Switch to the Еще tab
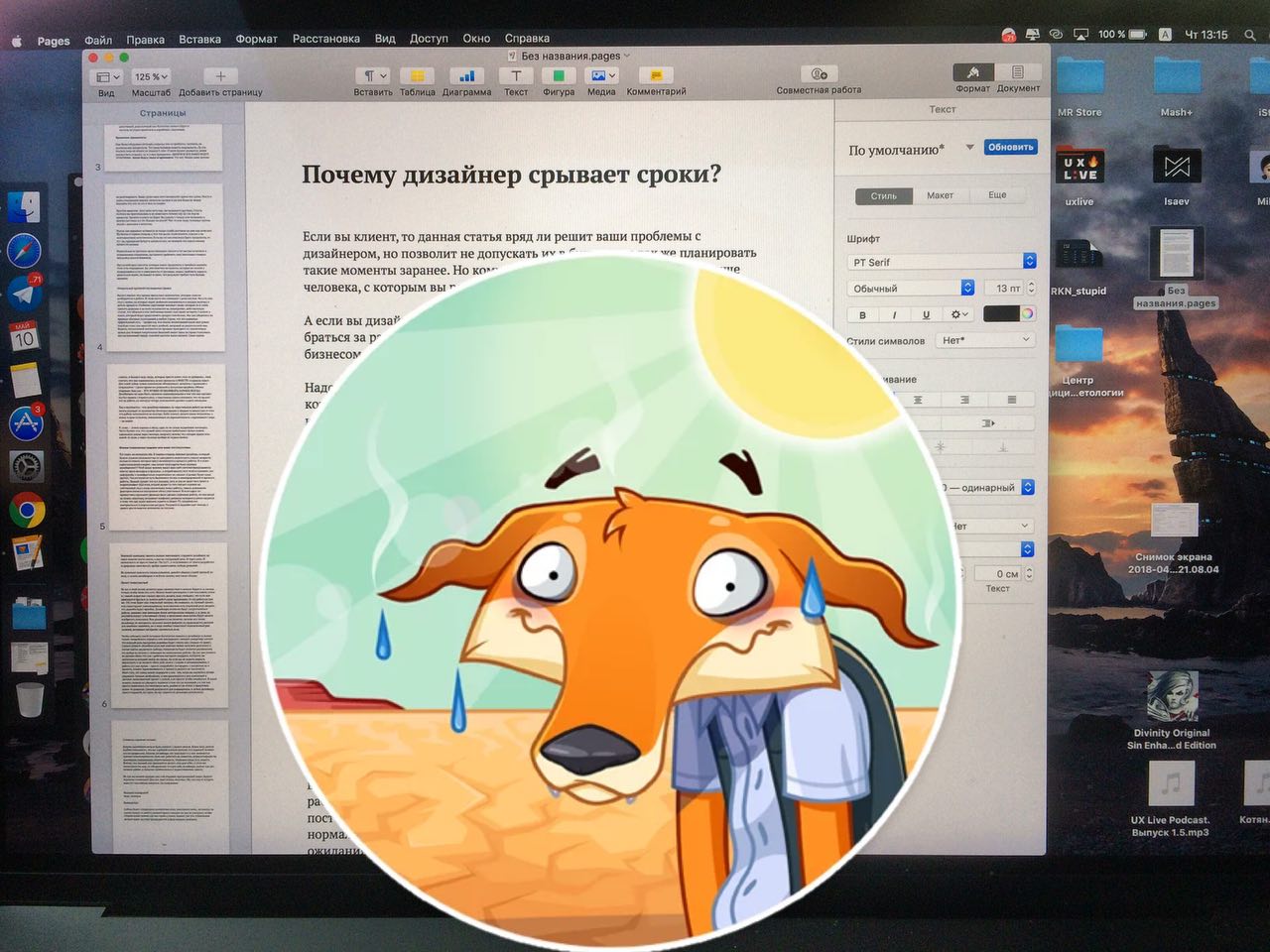This screenshot has height=952, width=1270. click(x=997, y=195)
